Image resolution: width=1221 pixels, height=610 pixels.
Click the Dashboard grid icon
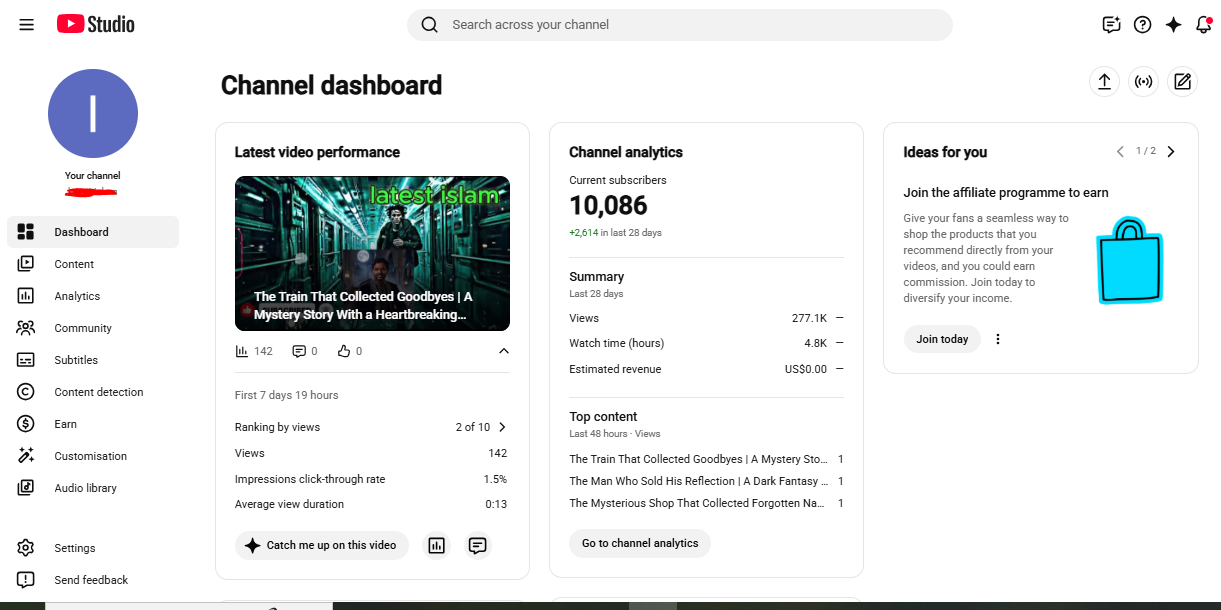point(26,232)
